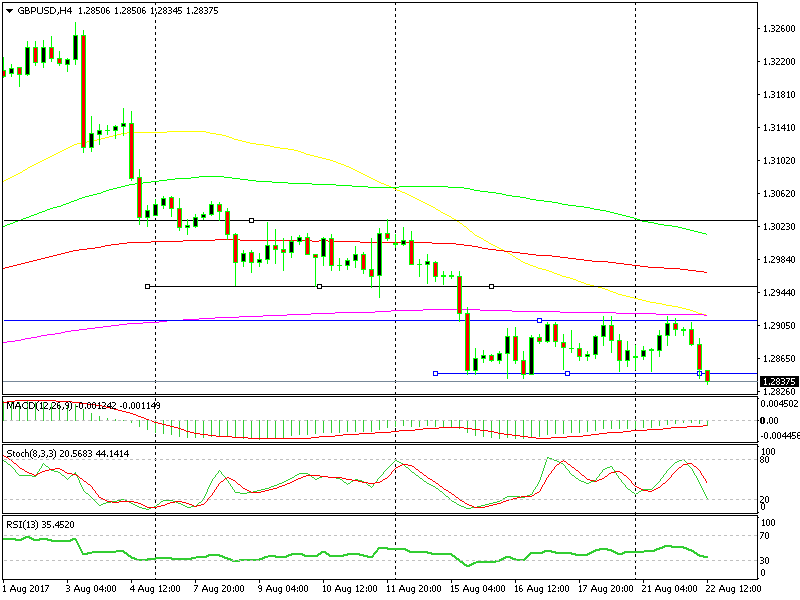Click the 1.30230 price scale label
Image resolution: width=800 pixels, height=600 pixels.
click(779, 227)
